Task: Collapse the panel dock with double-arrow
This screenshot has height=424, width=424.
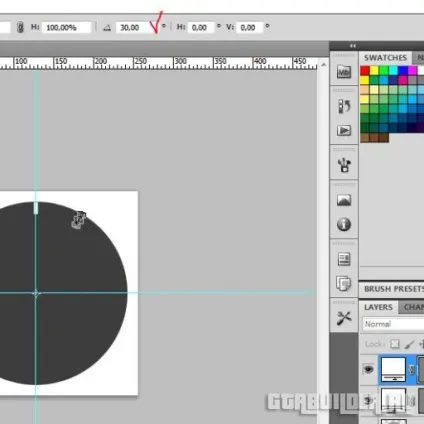Action: [353, 46]
